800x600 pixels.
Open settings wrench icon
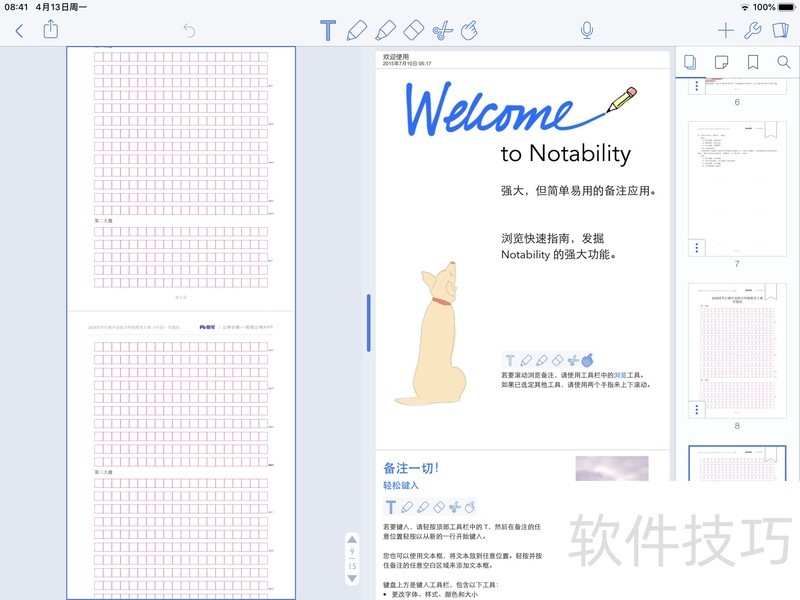click(753, 31)
